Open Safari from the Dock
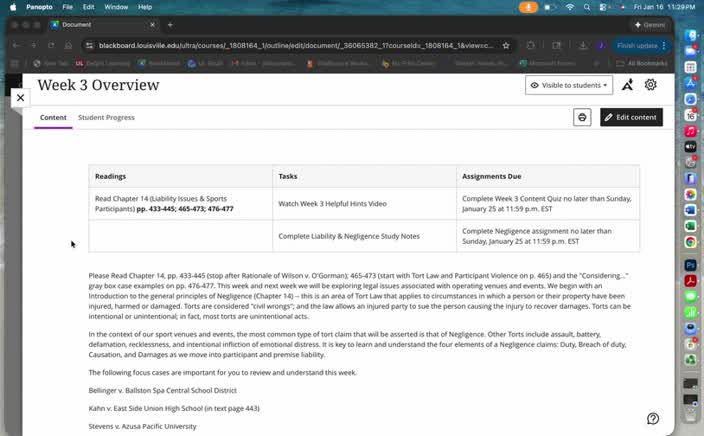Screen dimensions: 704x436 [690, 99]
